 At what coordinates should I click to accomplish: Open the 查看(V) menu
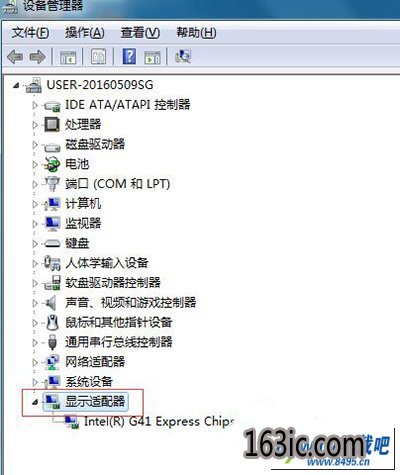coord(140,33)
